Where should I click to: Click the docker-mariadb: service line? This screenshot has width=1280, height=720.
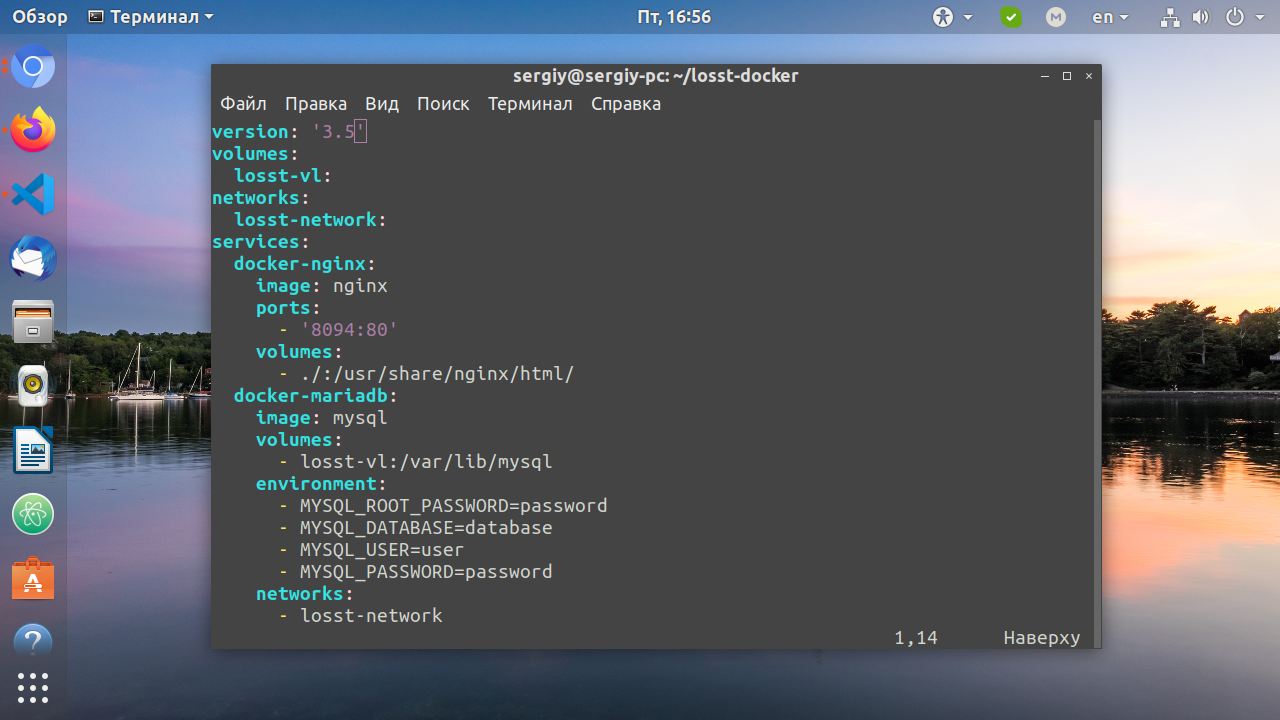[316, 396]
